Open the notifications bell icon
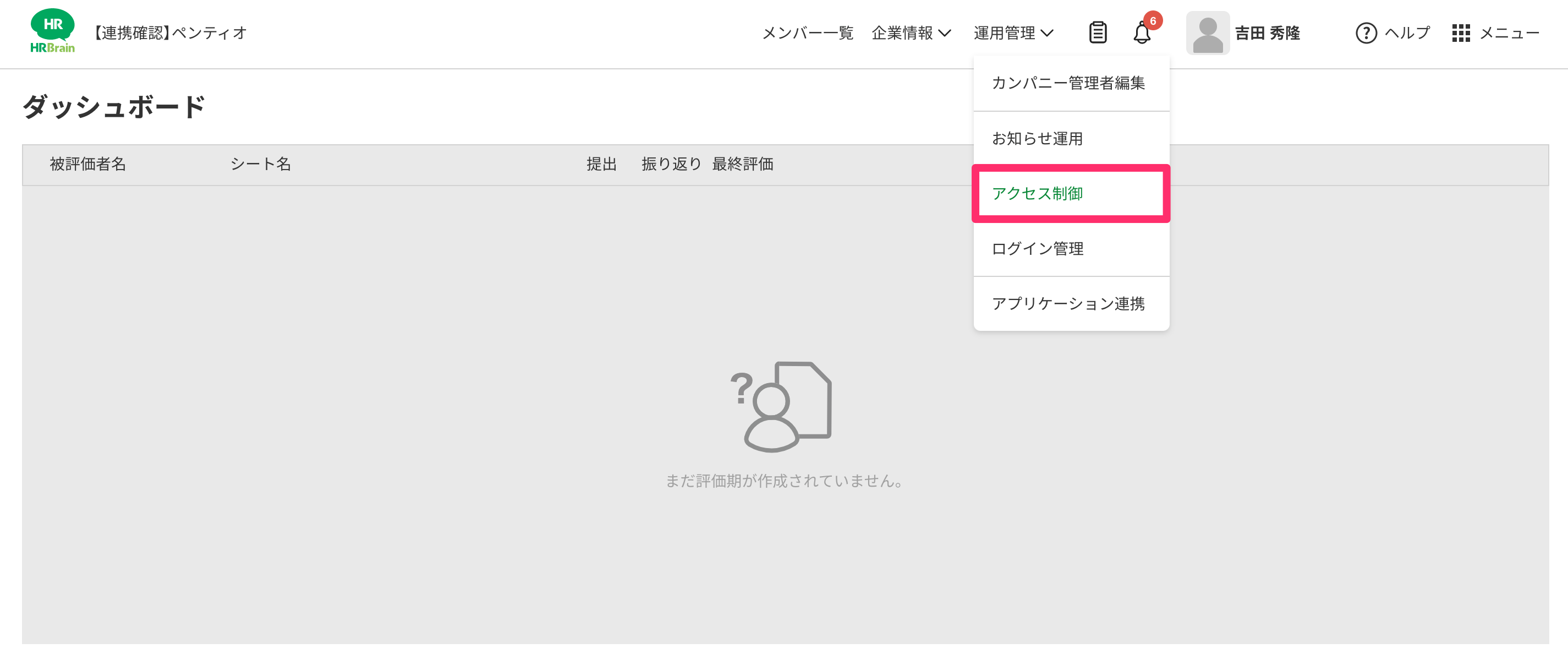The image size is (1568, 665). 1142,33
